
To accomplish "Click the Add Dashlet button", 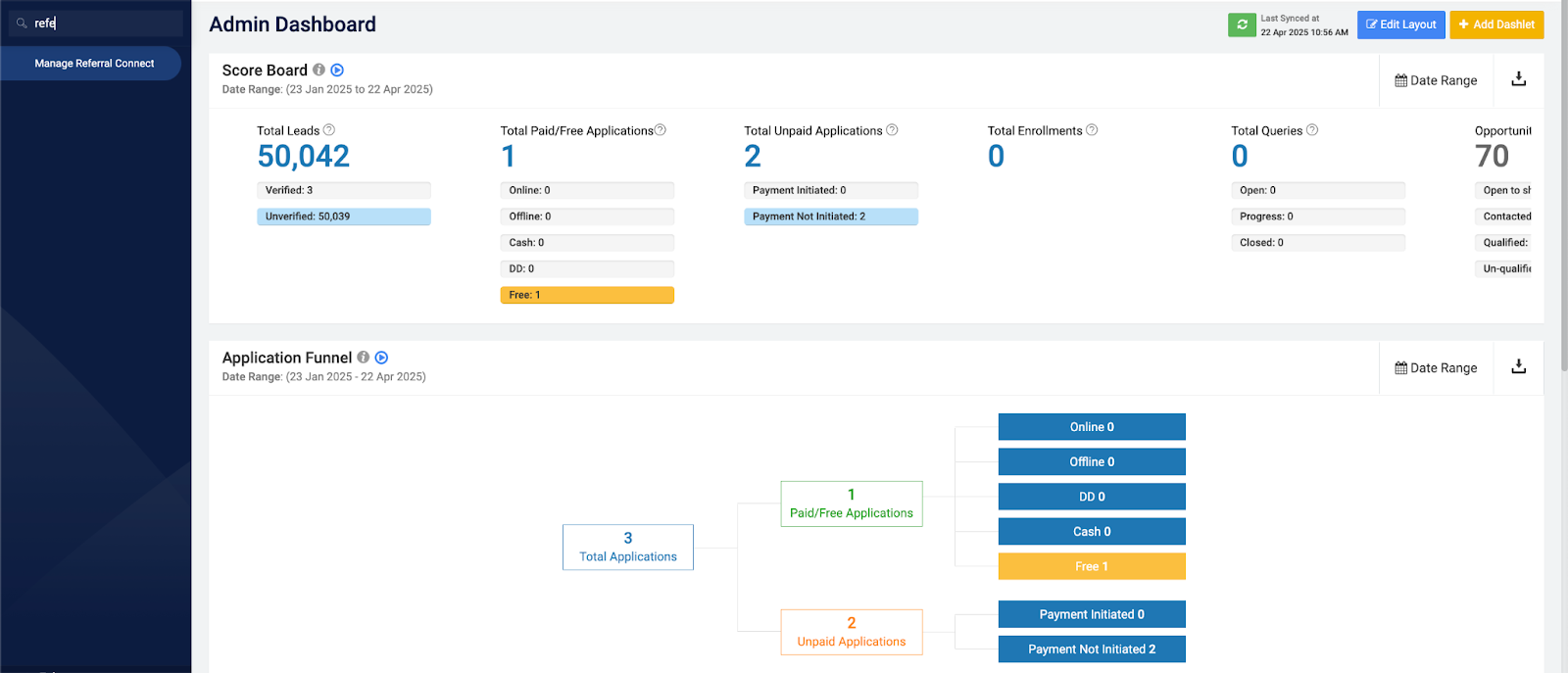I will tap(1496, 24).
